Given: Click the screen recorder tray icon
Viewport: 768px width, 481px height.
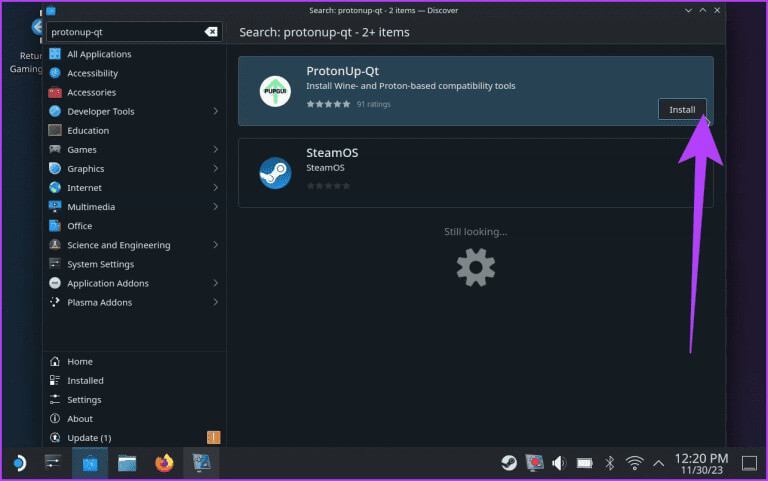Looking at the screenshot, I should [534, 463].
